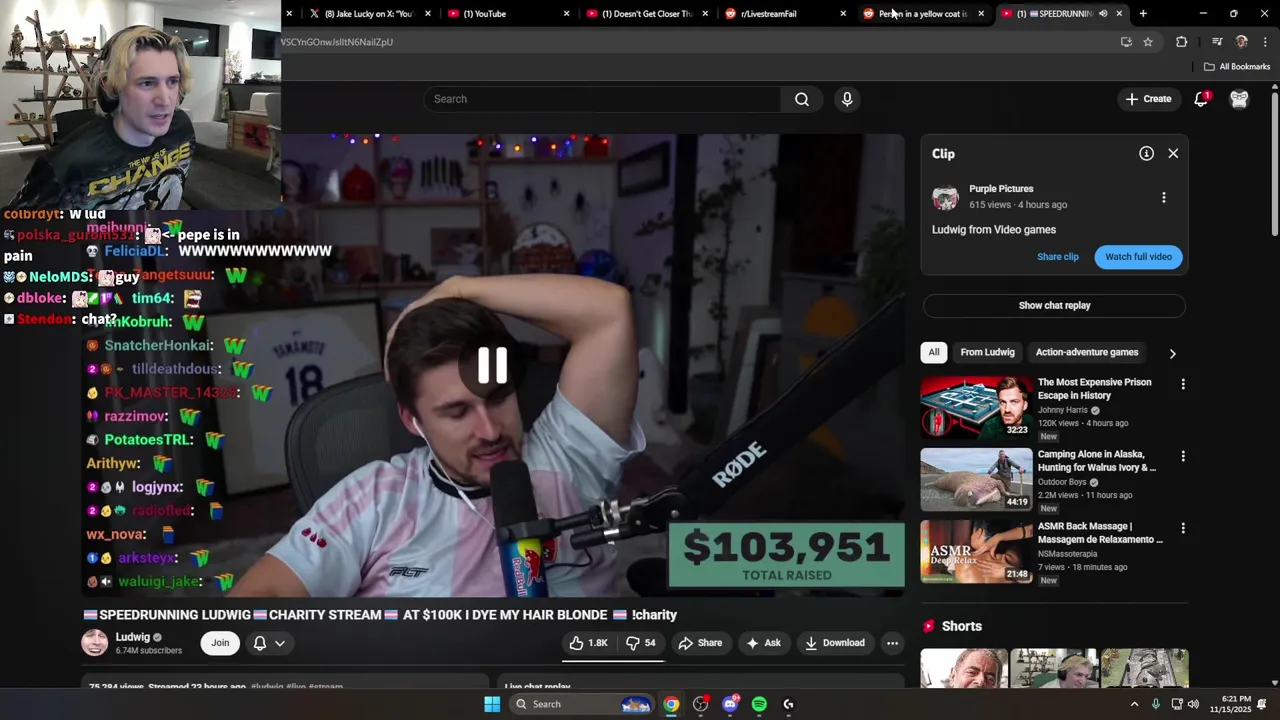Open options for Camping Alone in Alaska video
The width and height of the screenshot is (1280, 720).
pyautogui.click(x=1183, y=456)
